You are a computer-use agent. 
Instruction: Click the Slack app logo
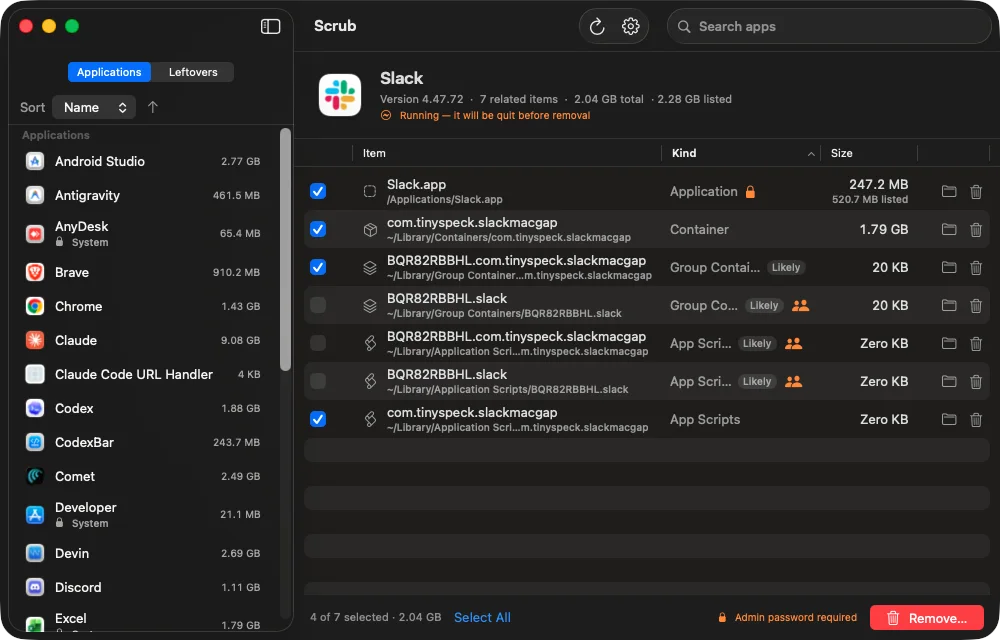(340, 95)
